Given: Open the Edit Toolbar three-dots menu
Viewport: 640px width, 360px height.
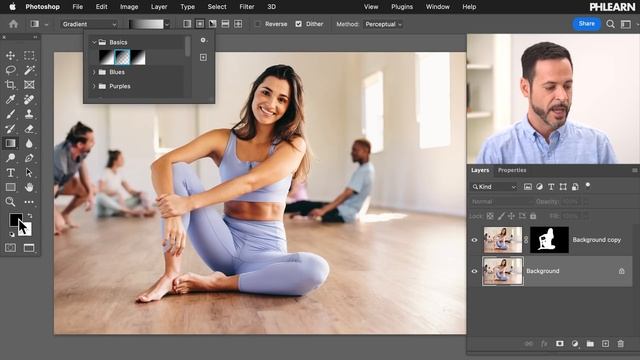Looking at the screenshot, I should tap(29, 202).
